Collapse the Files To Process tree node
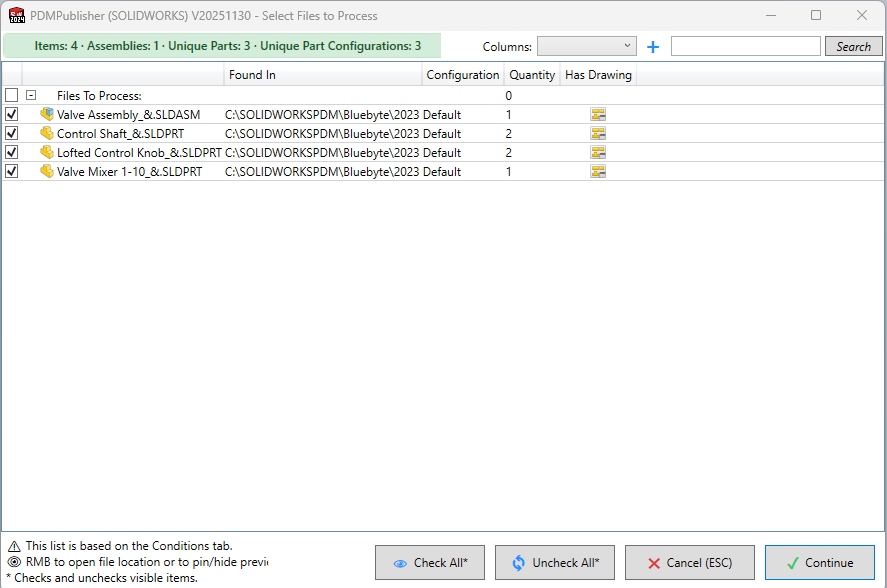 (x=31, y=96)
